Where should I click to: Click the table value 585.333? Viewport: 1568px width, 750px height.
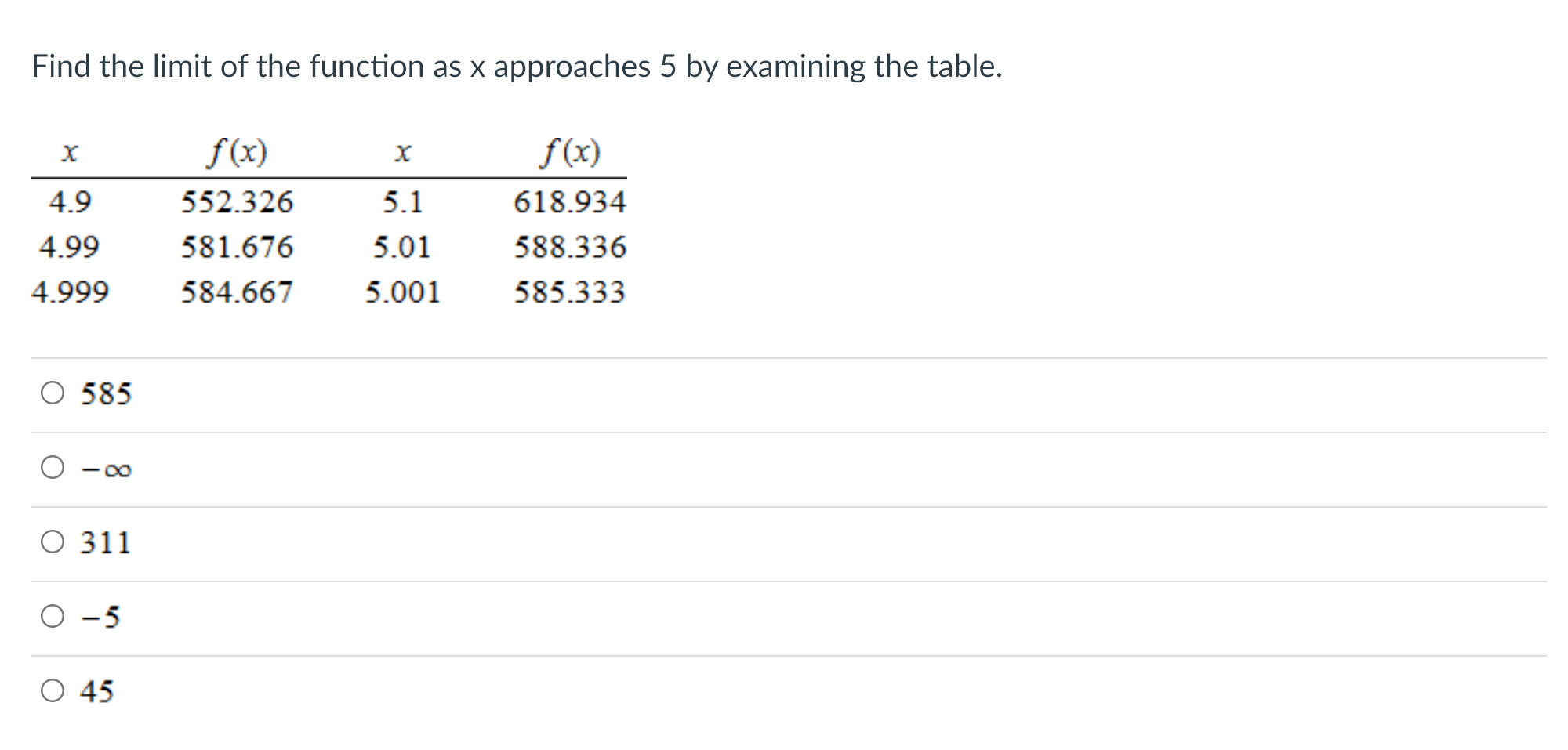(x=569, y=291)
